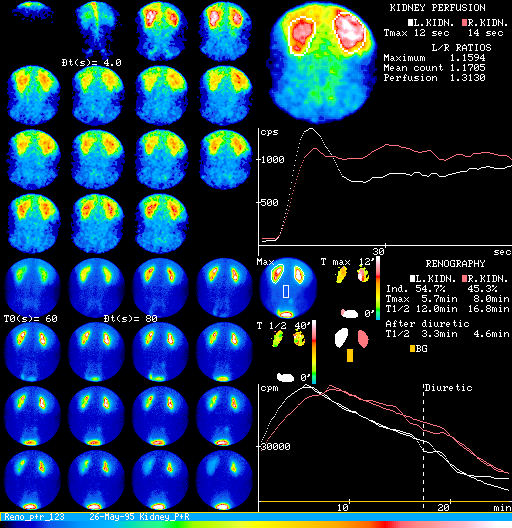
Task: Select the white L.KIDN. legend marker in Renography
Action: 412,278
